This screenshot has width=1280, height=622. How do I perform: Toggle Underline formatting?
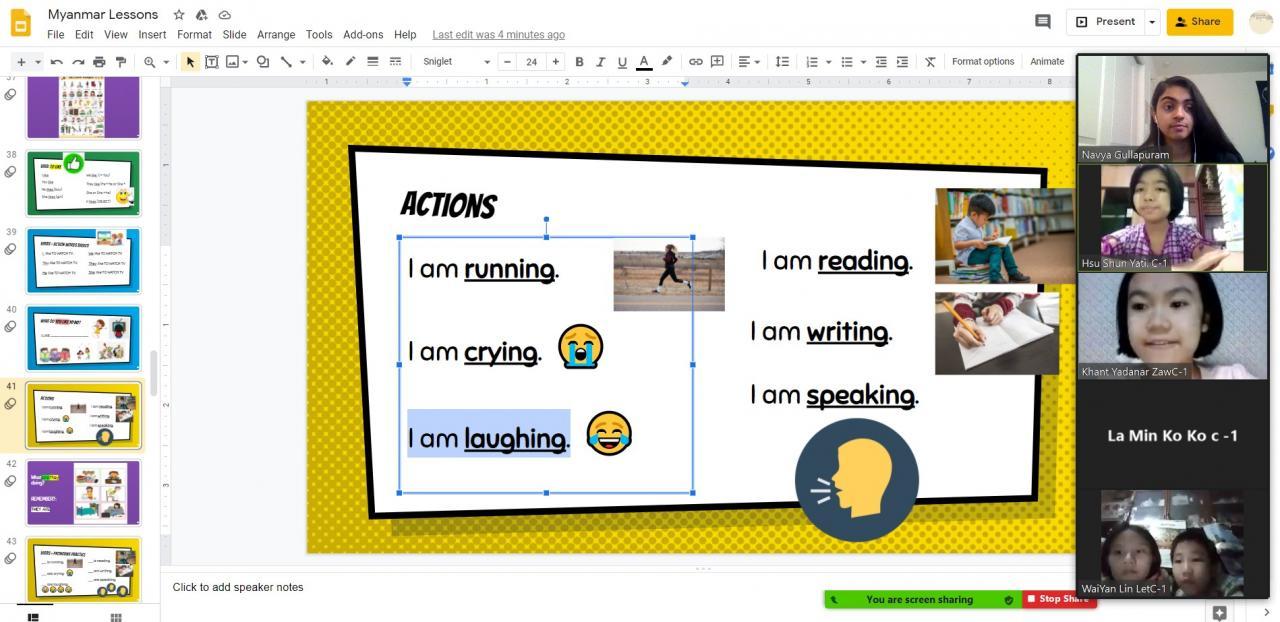pos(622,62)
